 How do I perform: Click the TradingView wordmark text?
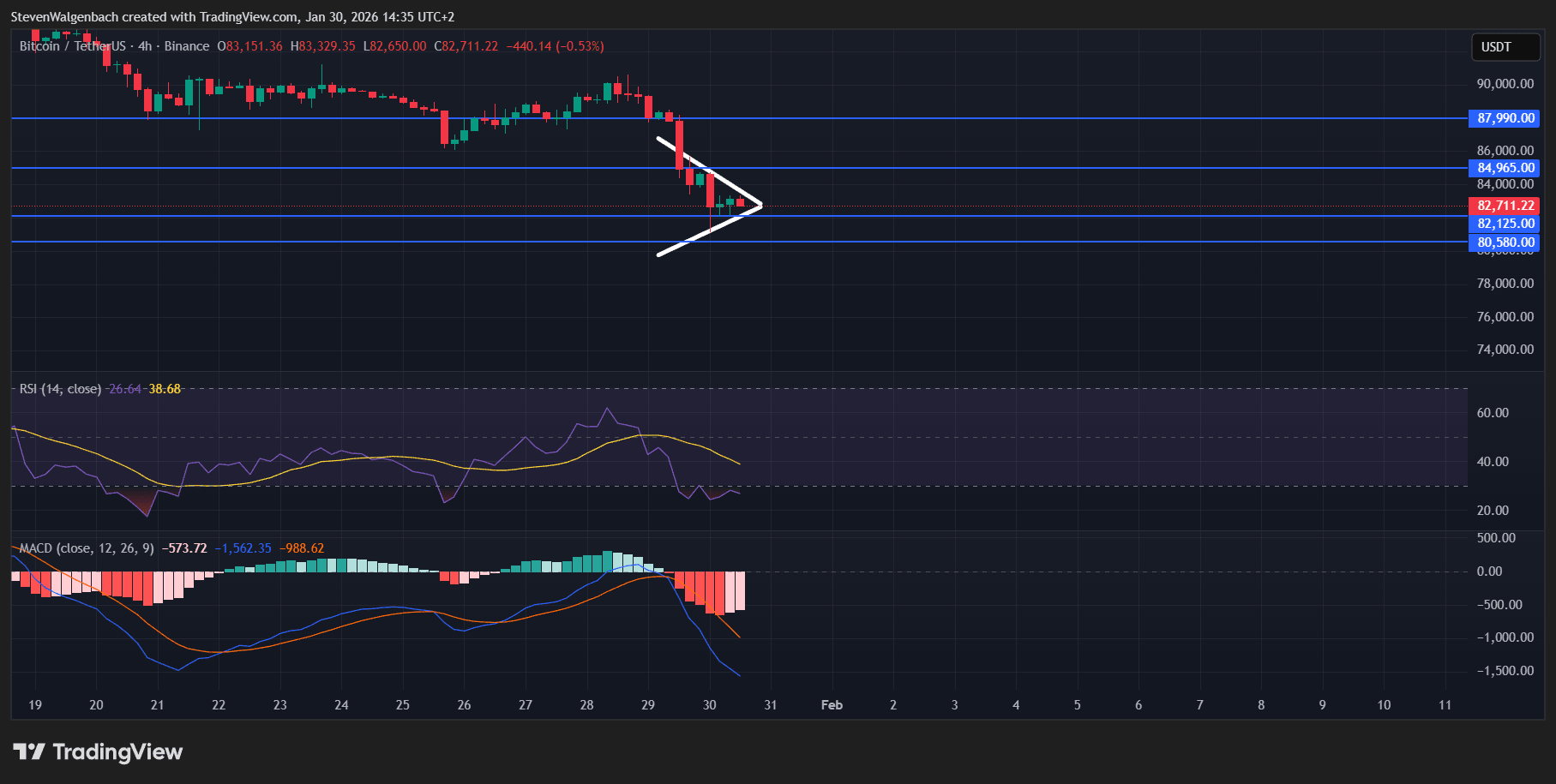tap(117, 752)
